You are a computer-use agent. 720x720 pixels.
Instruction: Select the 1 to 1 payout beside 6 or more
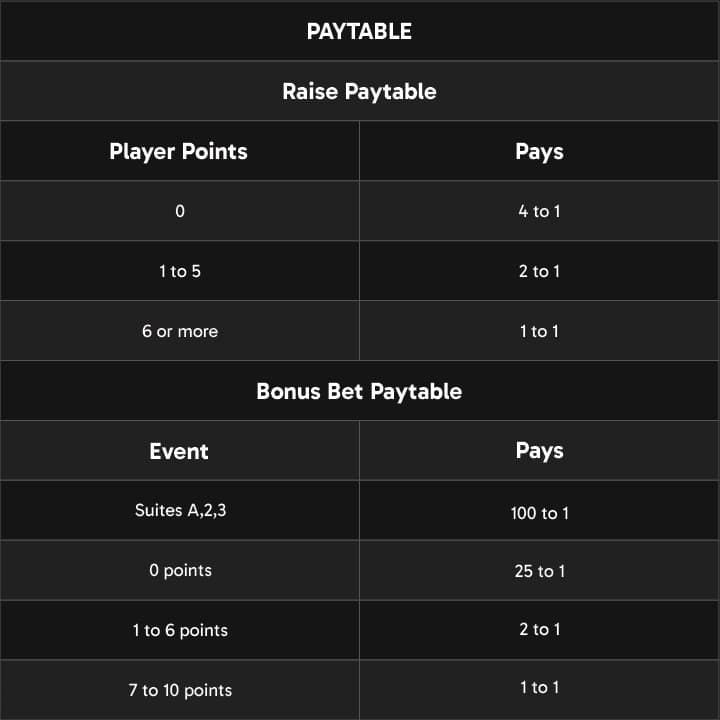click(x=539, y=331)
